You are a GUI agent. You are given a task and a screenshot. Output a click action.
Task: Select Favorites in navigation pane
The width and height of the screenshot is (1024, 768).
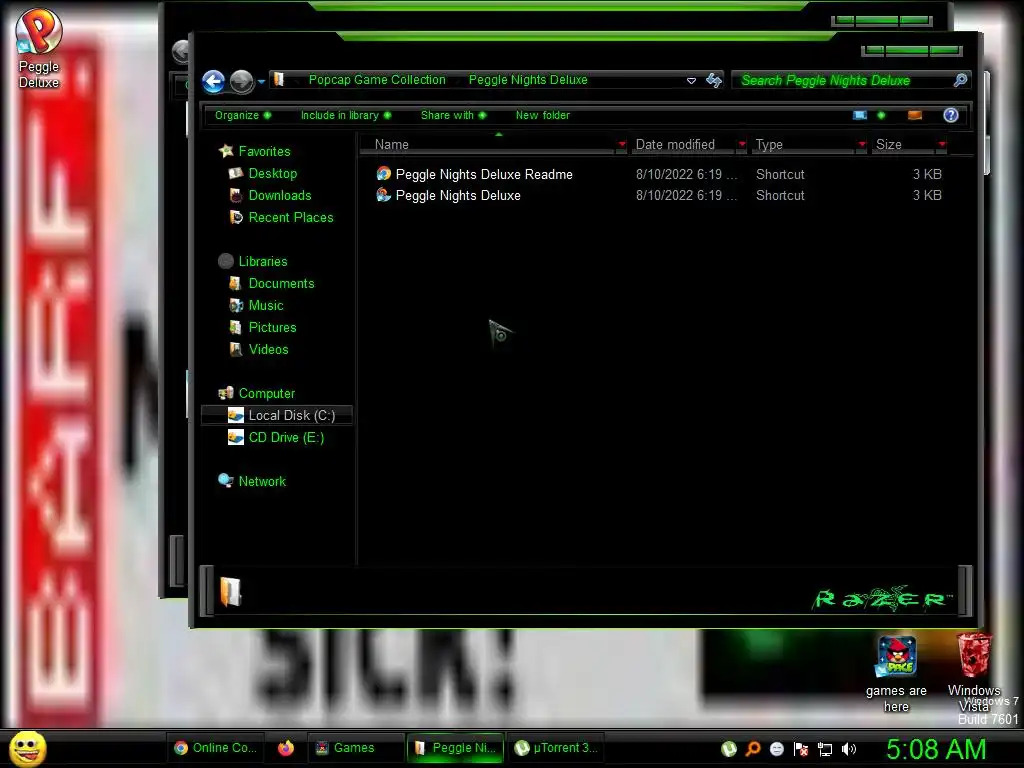(264, 152)
